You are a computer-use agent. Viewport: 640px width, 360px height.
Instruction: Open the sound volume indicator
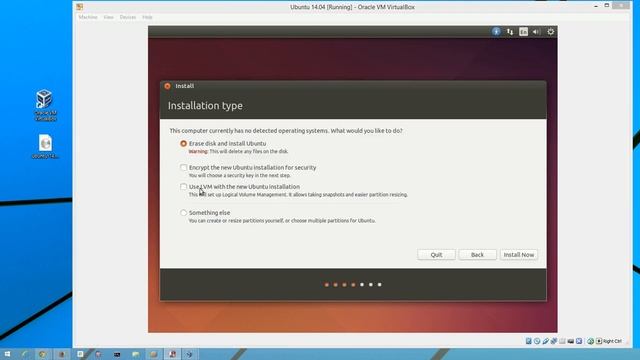536,31
